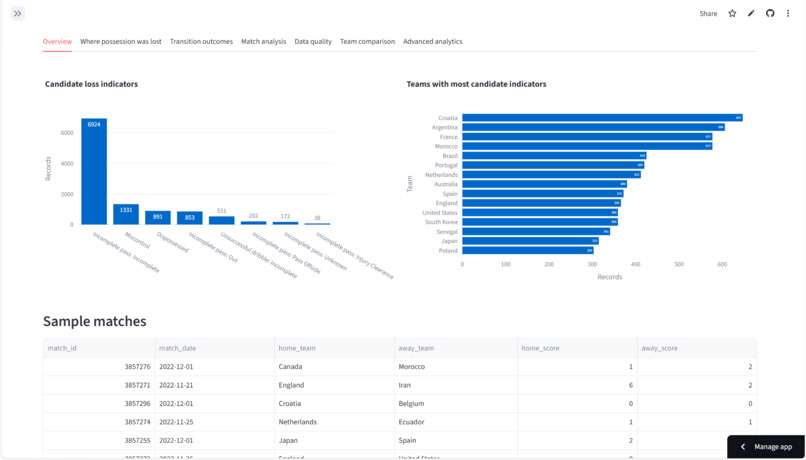The image size is (806, 460).
Task: Open the Advanced analytics tab
Action: [433, 42]
